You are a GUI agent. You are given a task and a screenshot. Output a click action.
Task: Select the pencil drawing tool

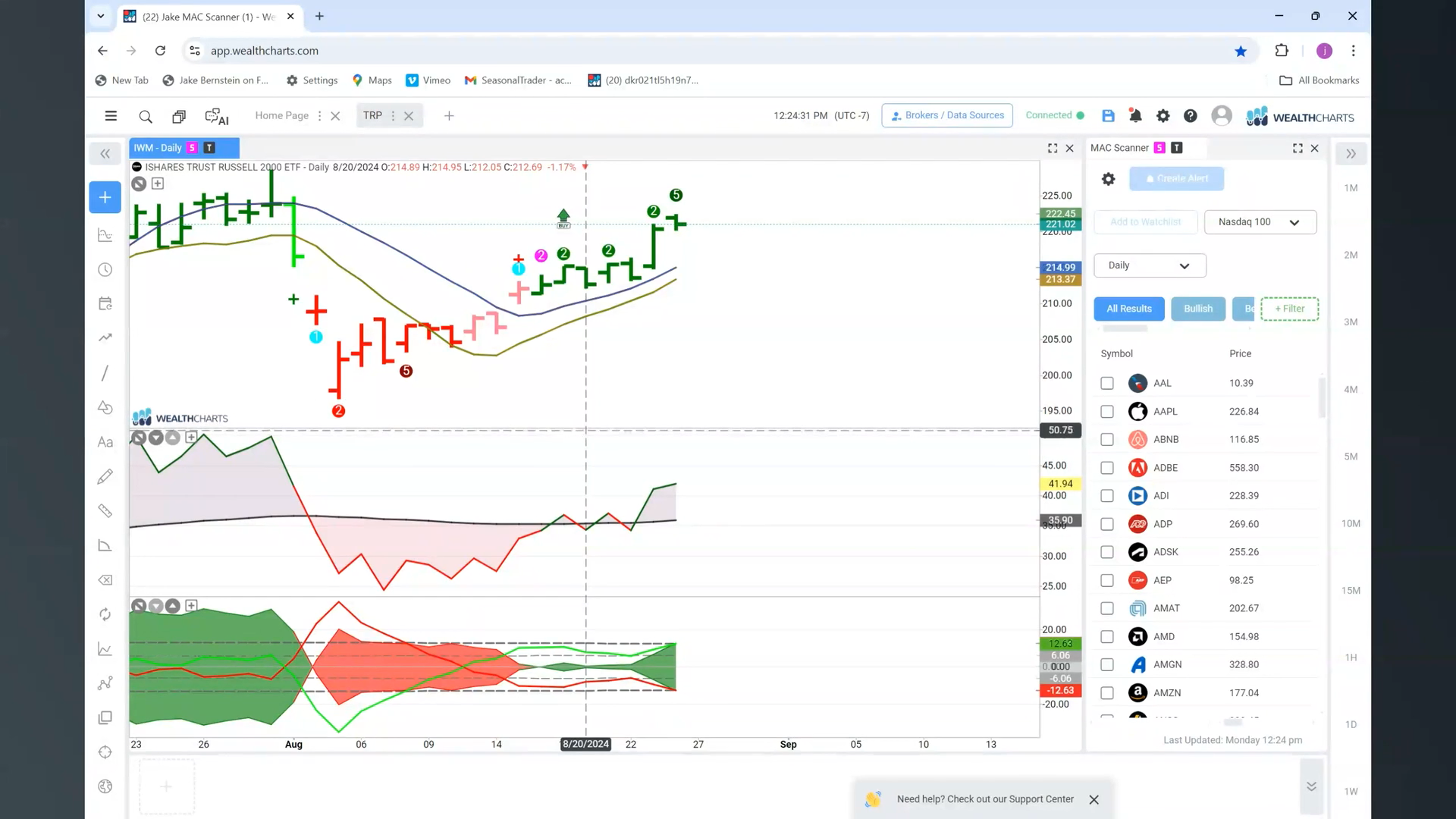point(105,476)
